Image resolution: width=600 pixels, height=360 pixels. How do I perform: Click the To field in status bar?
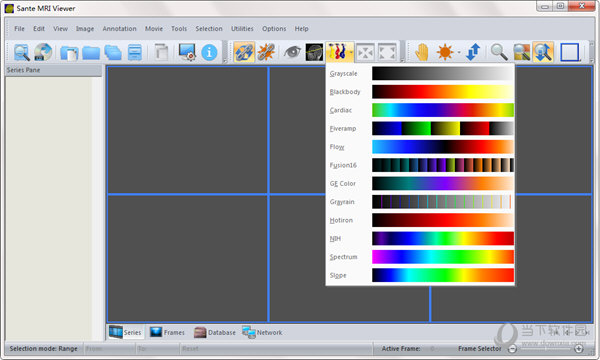pyautogui.click(x=158, y=349)
